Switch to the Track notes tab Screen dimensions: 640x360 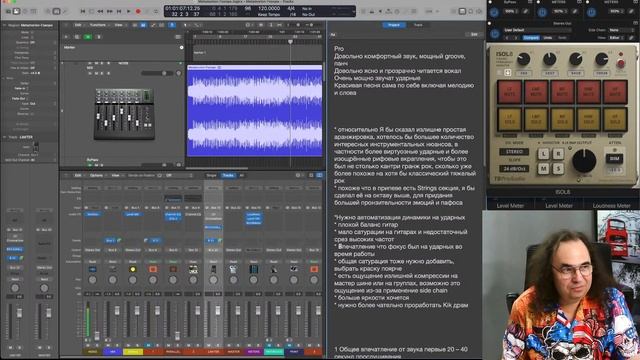tap(418, 25)
